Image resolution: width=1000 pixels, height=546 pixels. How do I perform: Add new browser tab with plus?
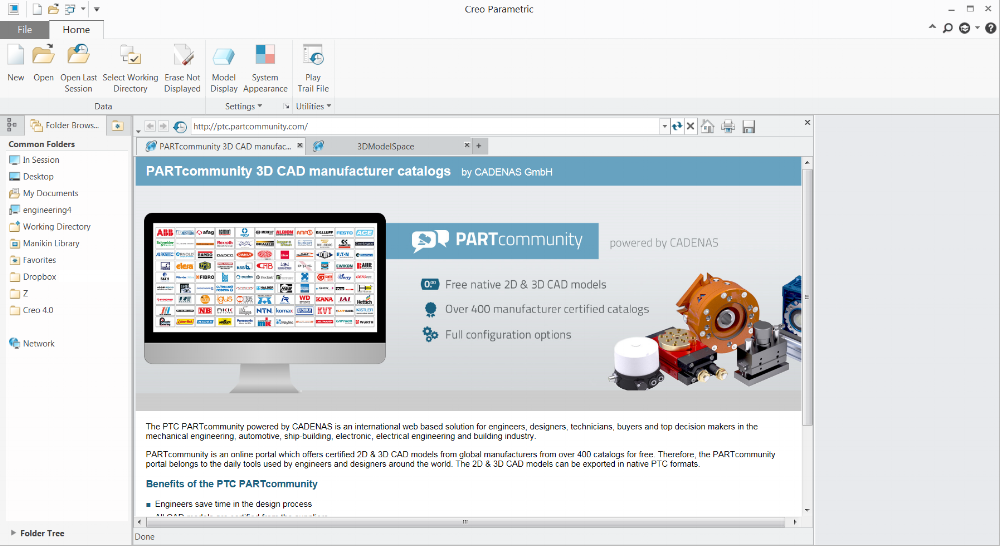click(479, 146)
